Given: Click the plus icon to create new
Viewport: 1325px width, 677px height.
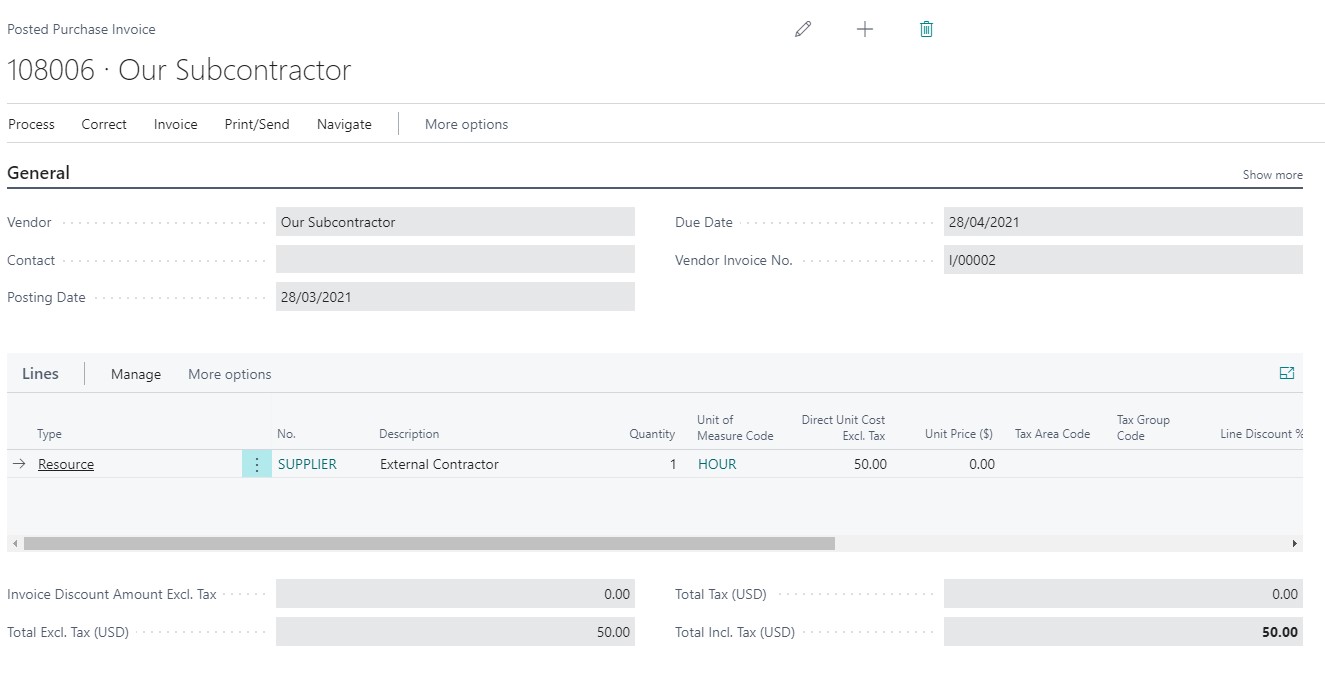Looking at the screenshot, I should point(865,30).
